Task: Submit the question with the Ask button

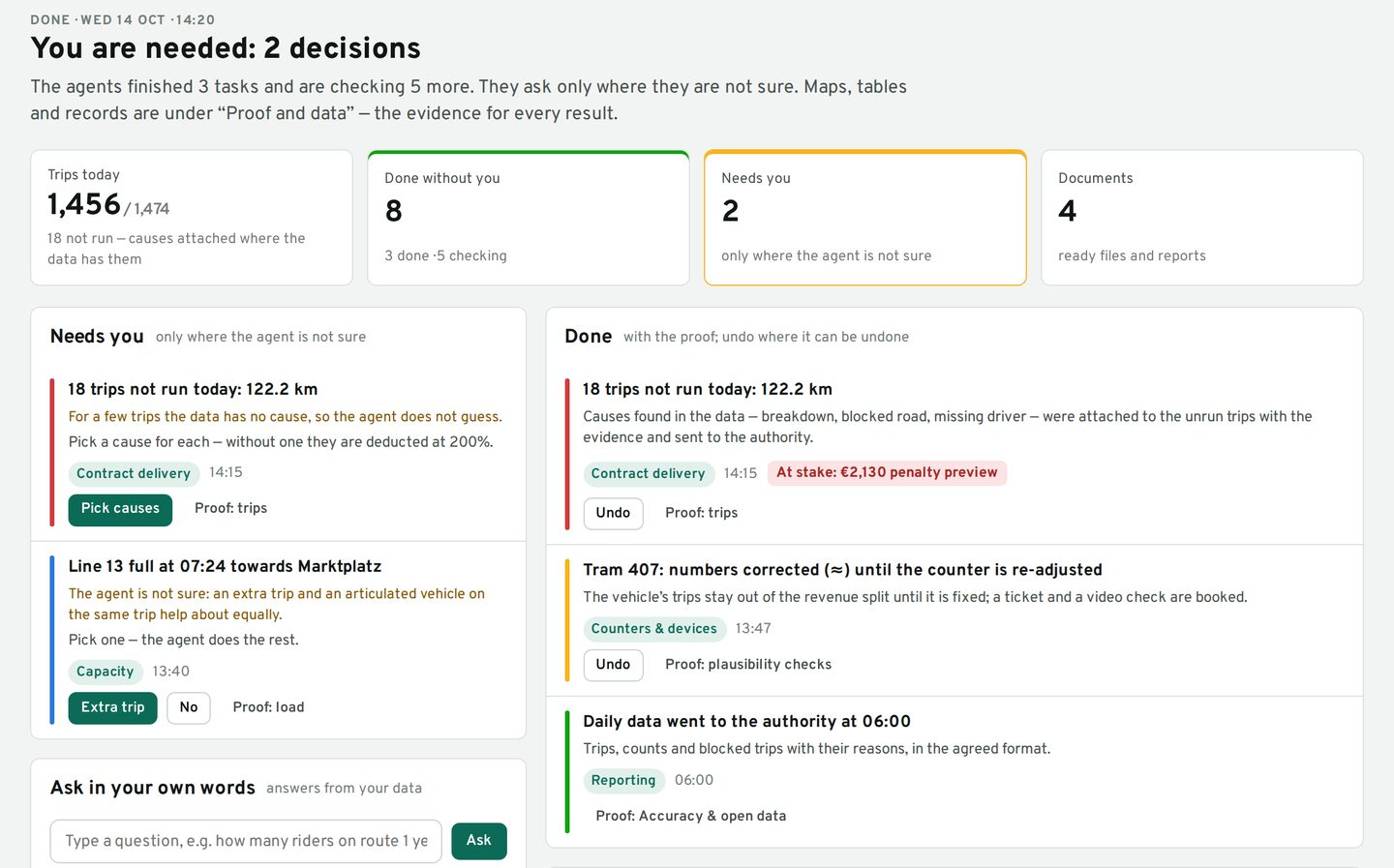Action: (x=479, y=841)
